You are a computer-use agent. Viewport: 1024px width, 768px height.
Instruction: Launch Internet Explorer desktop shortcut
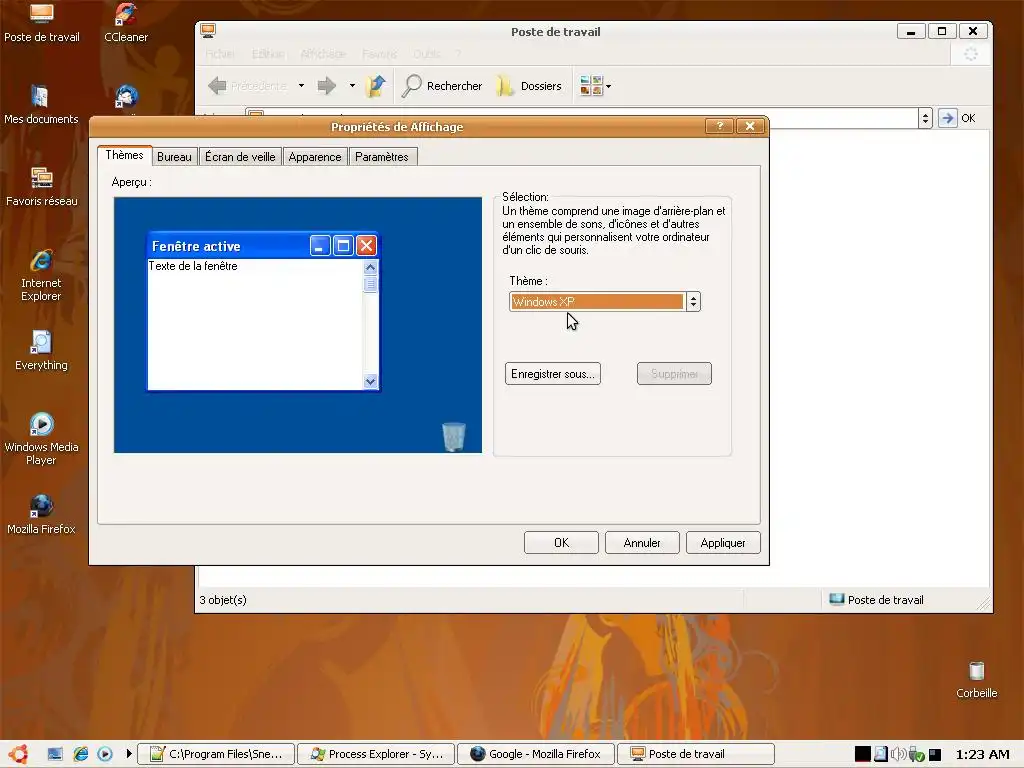coord(41,275)
